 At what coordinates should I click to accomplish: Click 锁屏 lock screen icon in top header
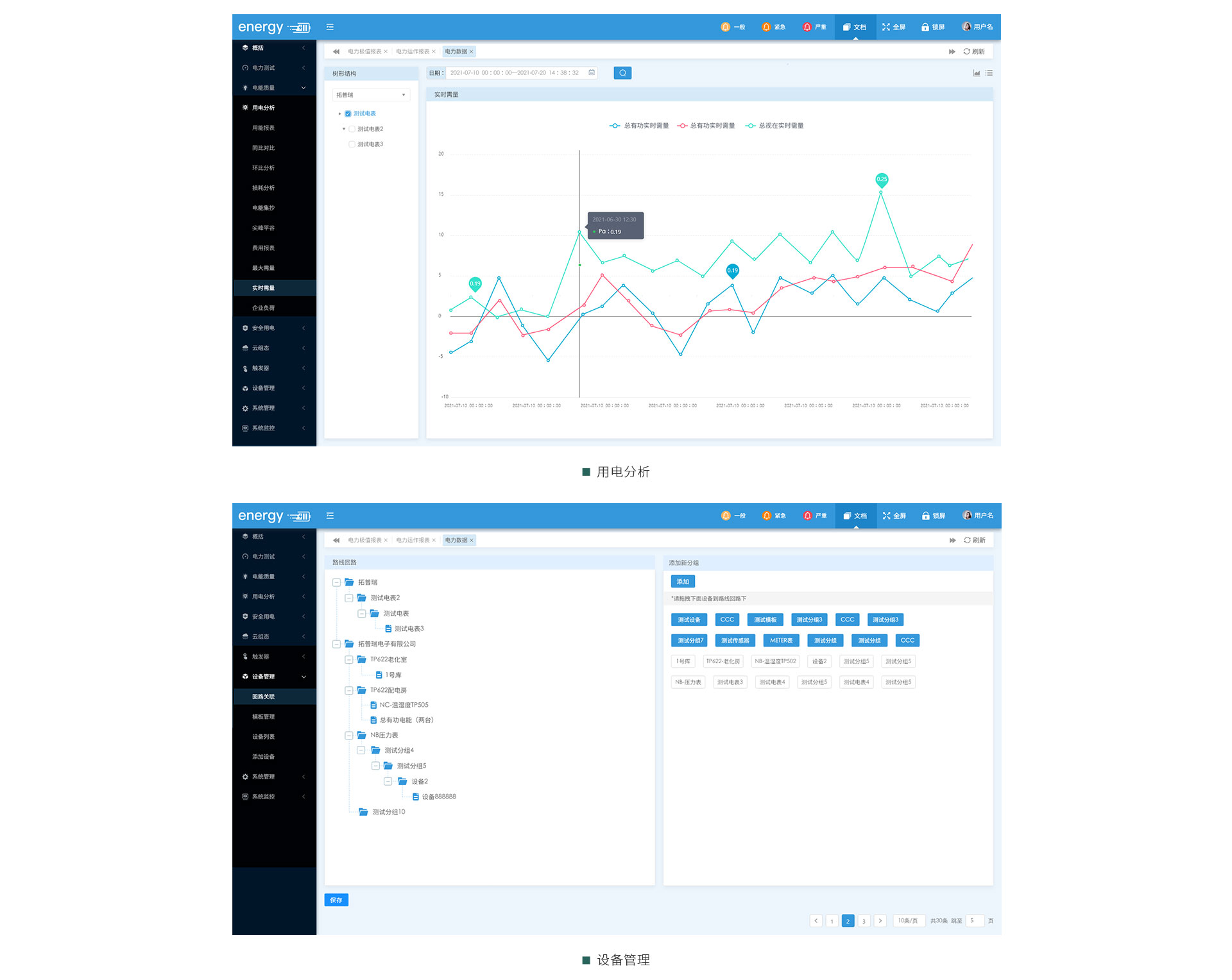pyautogui.click(x=925, y=27)
